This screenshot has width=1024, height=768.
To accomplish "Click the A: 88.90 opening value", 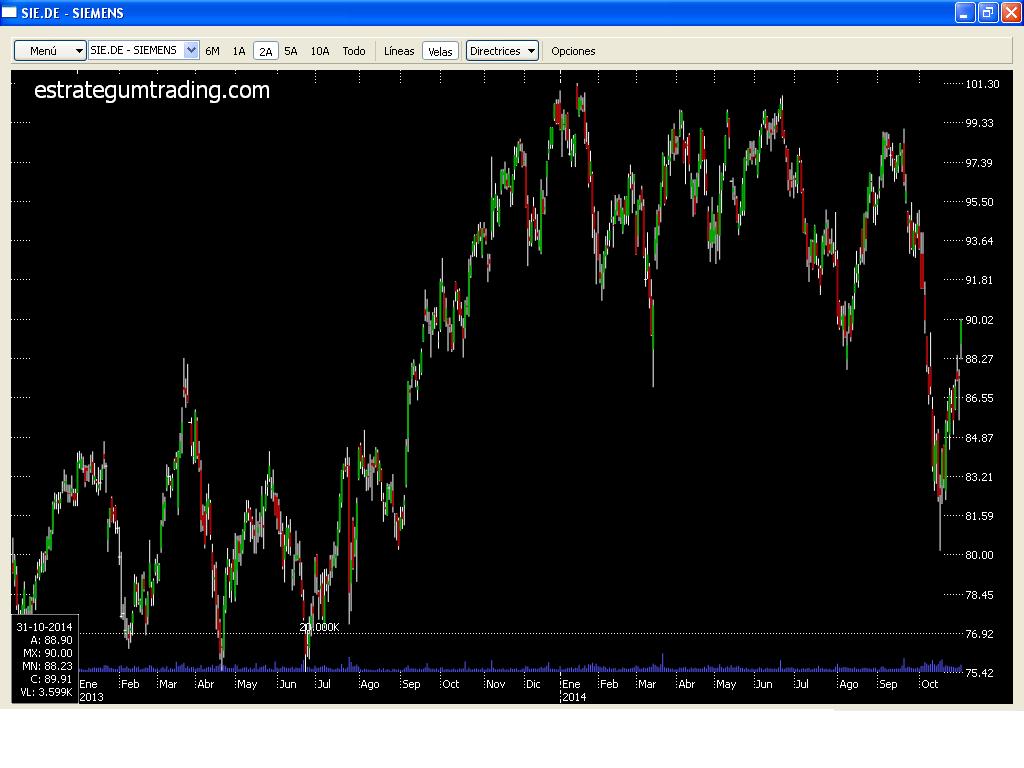I will pos(51,640).
